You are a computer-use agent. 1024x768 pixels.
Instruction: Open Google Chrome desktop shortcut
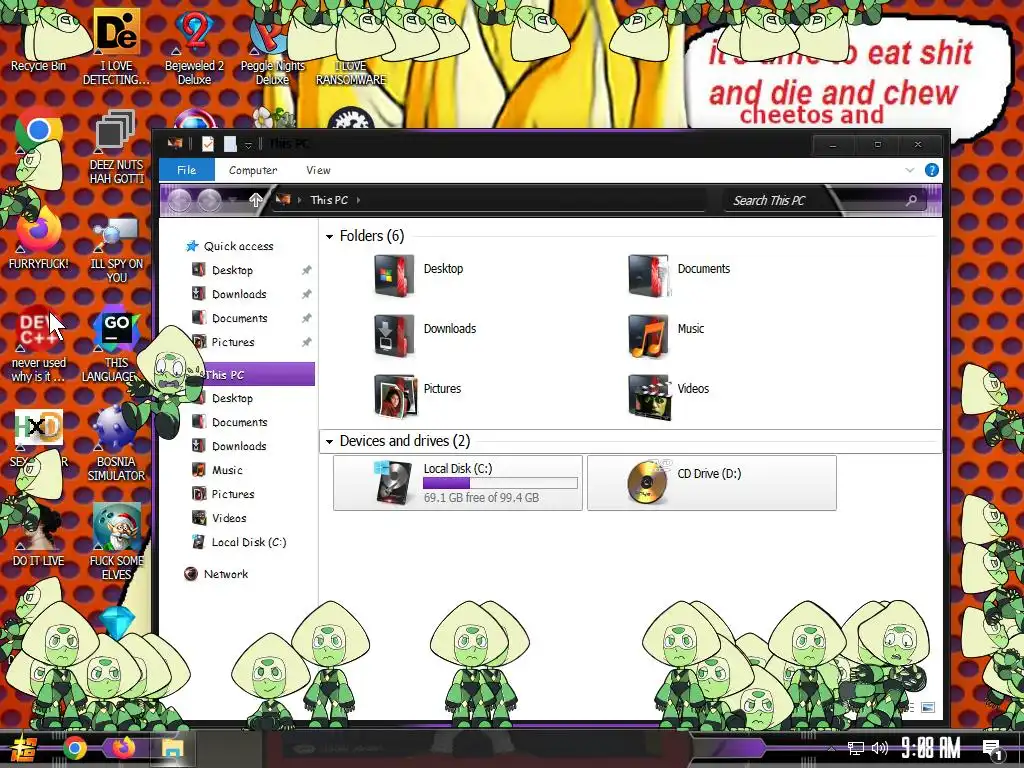pos(39,131)
